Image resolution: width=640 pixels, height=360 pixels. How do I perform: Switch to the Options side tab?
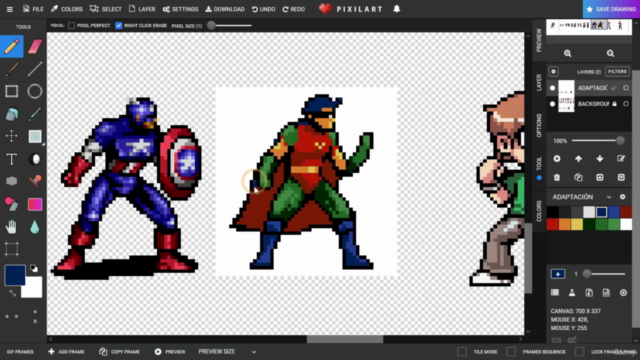[x=539, y=125]
